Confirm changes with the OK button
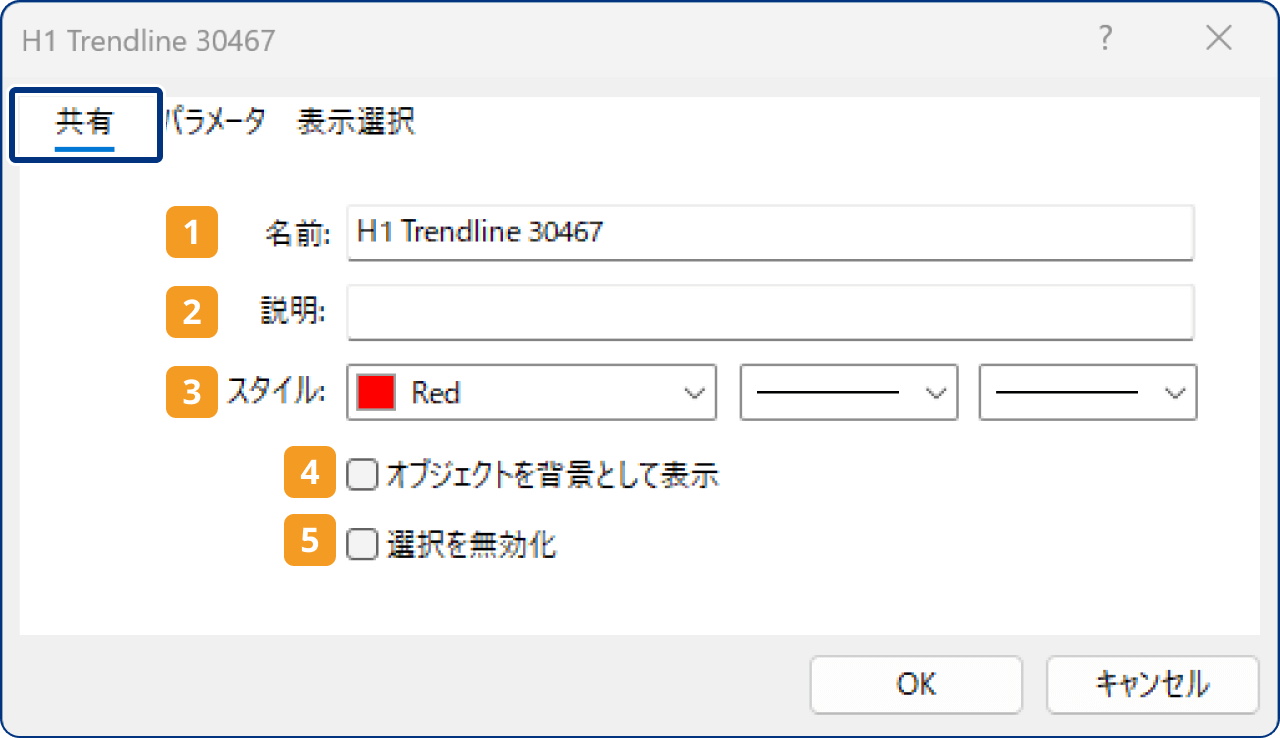 point(915,684)
